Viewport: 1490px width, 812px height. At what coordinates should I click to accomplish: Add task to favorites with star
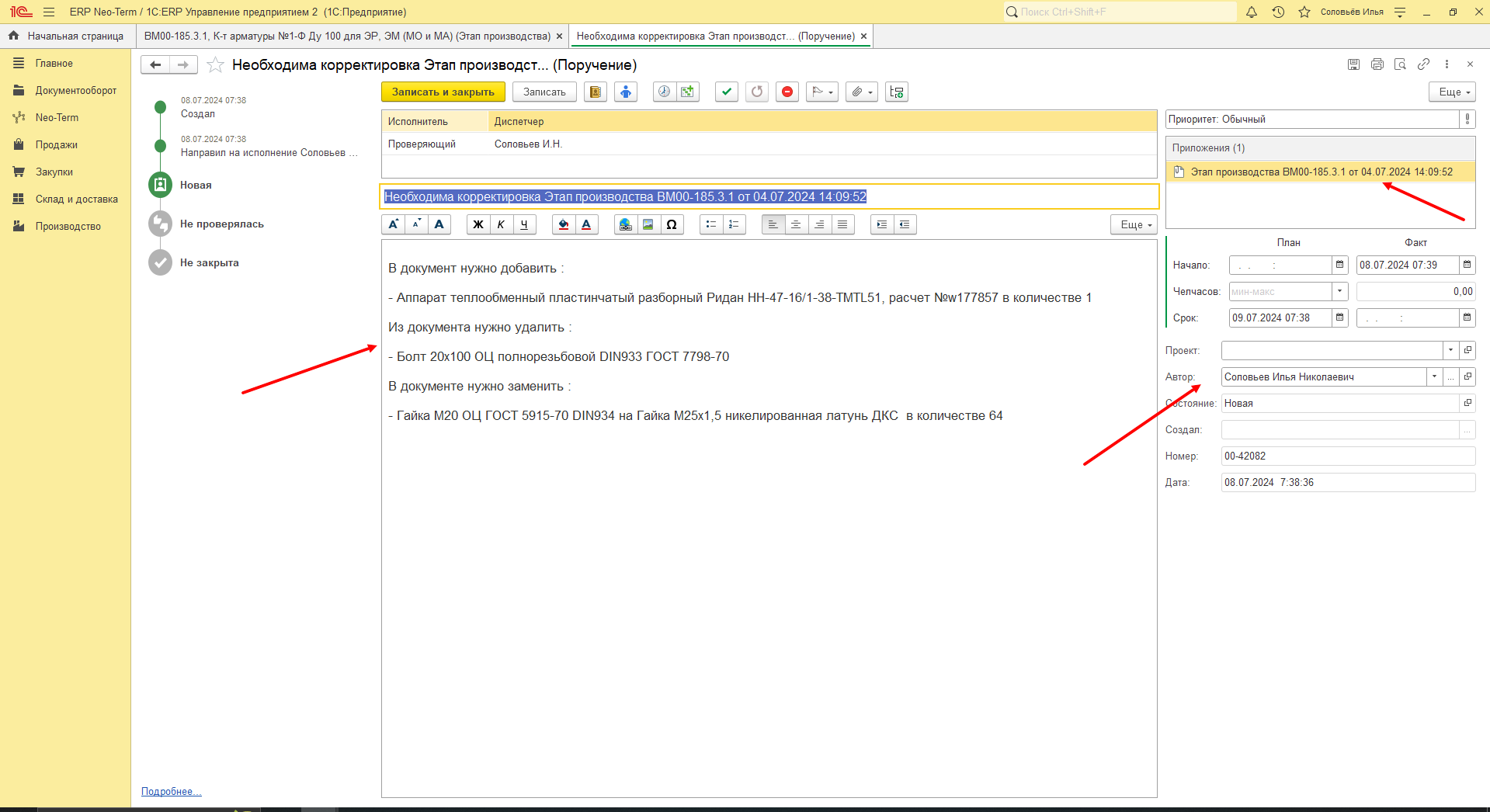coord(216,65)
